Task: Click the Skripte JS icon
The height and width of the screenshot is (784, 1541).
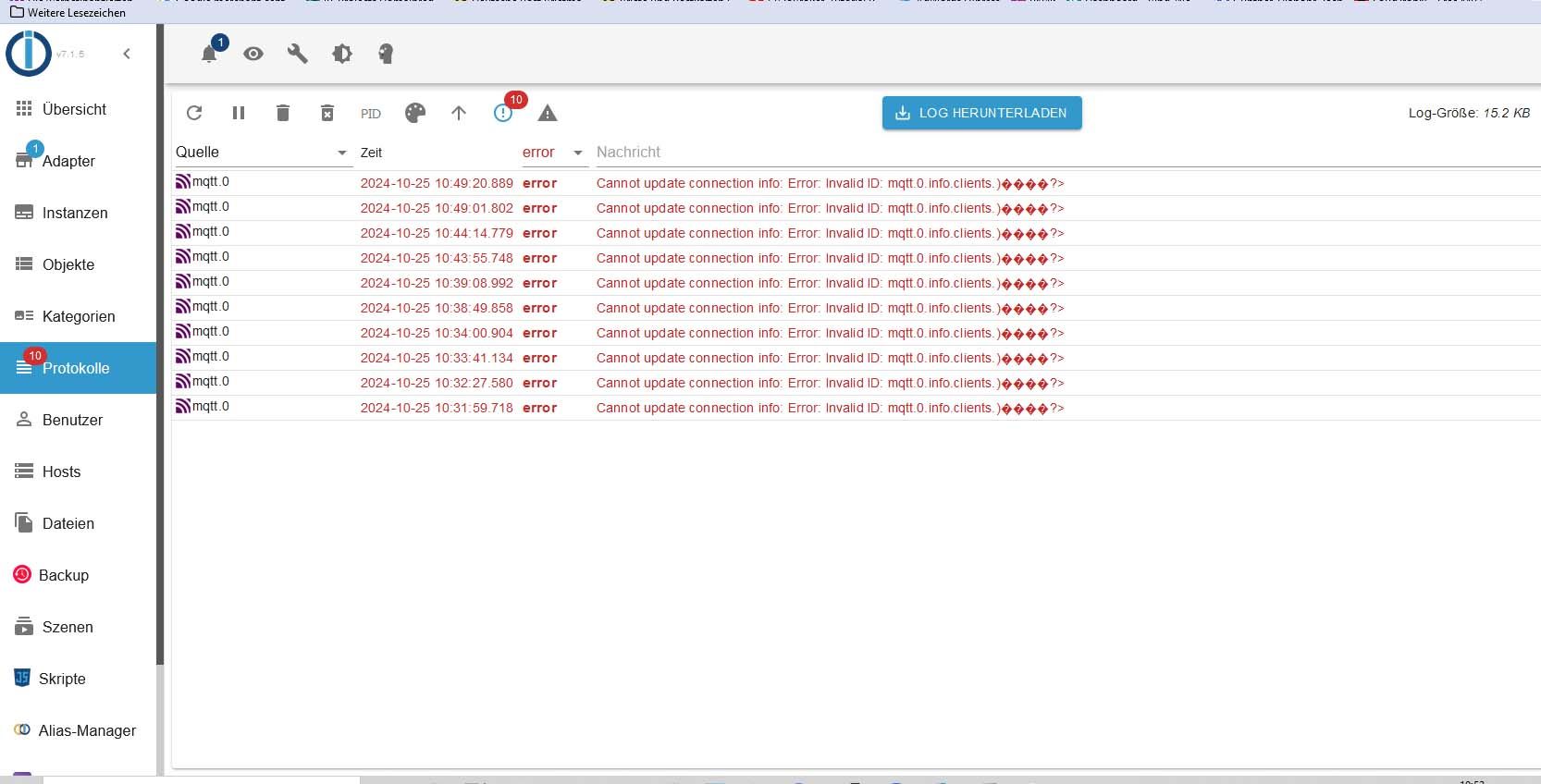Action: pyautogui.click(x=22, y=678)
